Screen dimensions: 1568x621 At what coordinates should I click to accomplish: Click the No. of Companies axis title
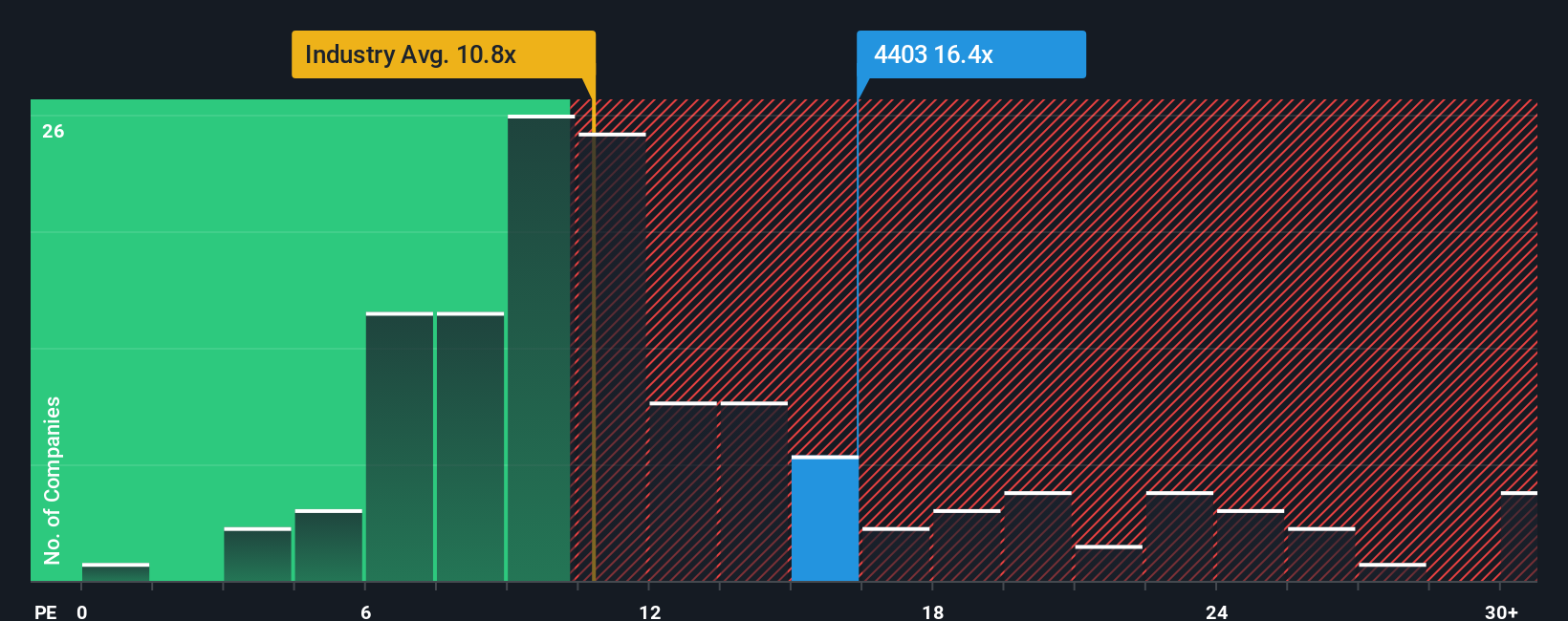point(53,480)
